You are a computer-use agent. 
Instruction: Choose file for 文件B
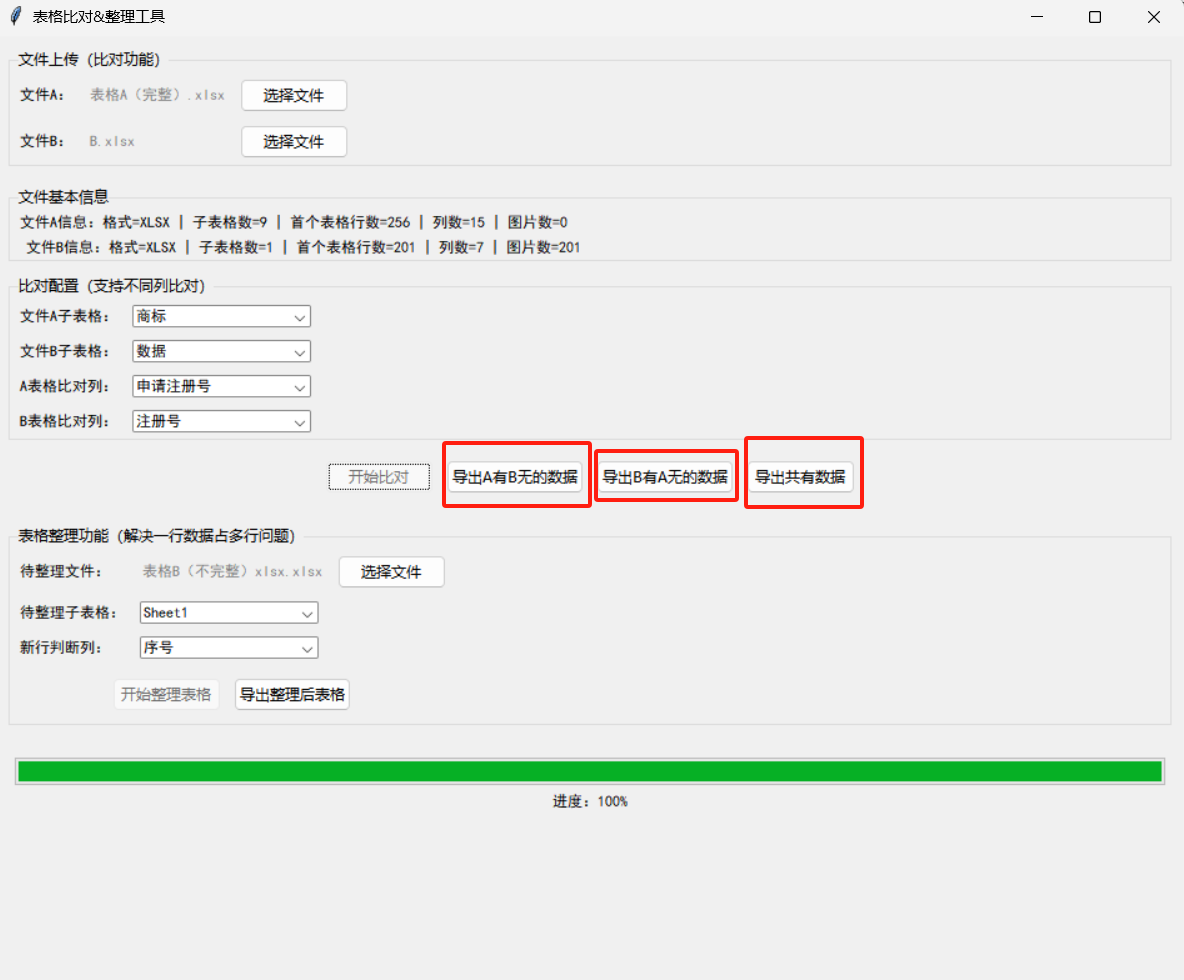tap(294, 142)
